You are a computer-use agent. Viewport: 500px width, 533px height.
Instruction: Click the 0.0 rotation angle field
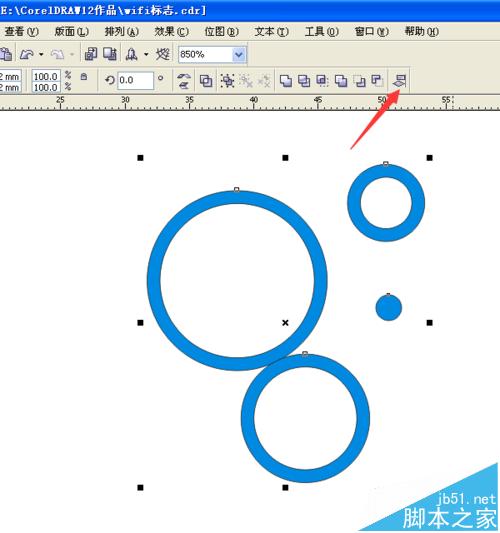pyautogui.click(x=135, y=80)
